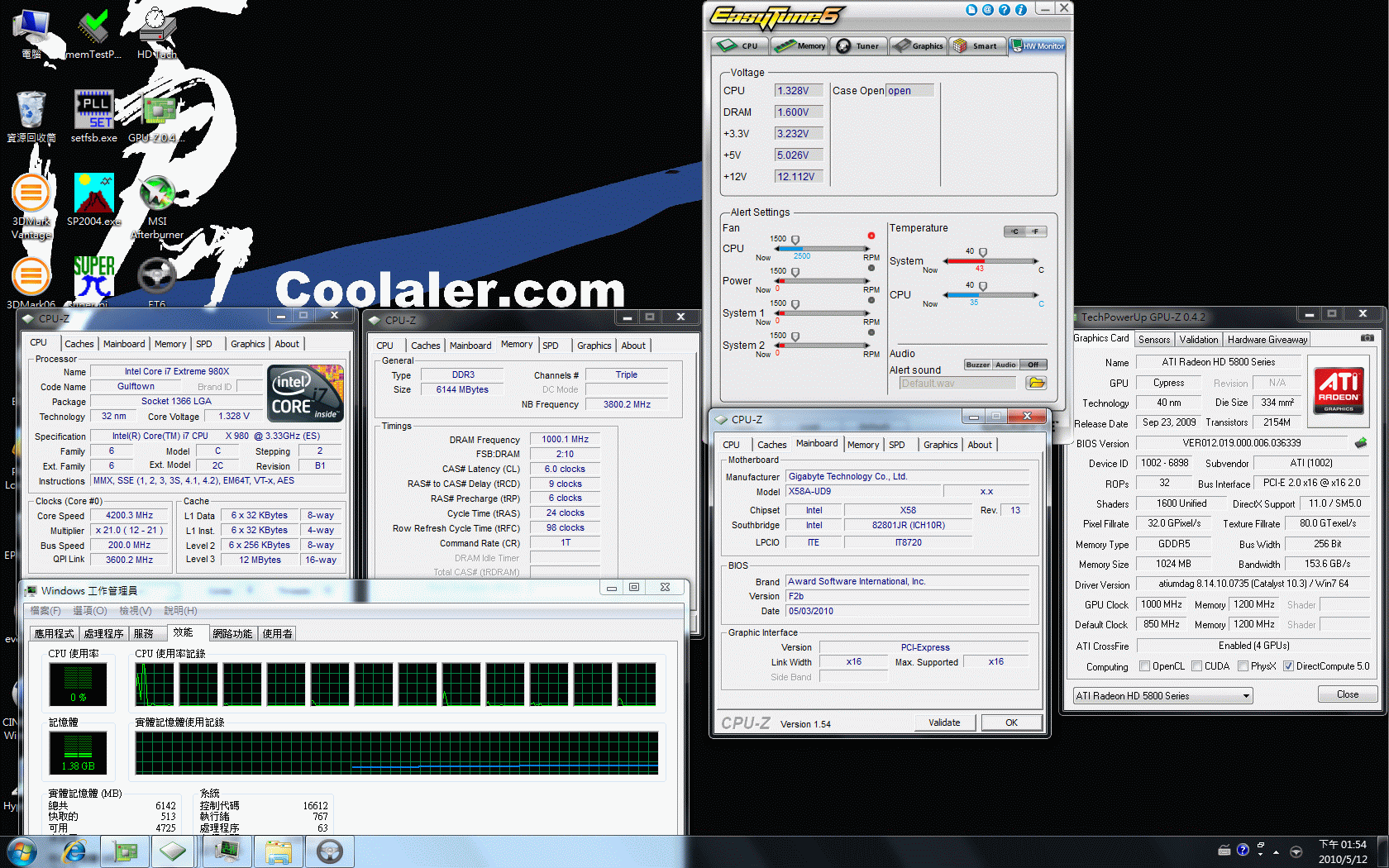Open the Task Manager View menu (檢視)
Image resolution: width=1389 pixels, height=868 pixels.
[x=136, y=611]
